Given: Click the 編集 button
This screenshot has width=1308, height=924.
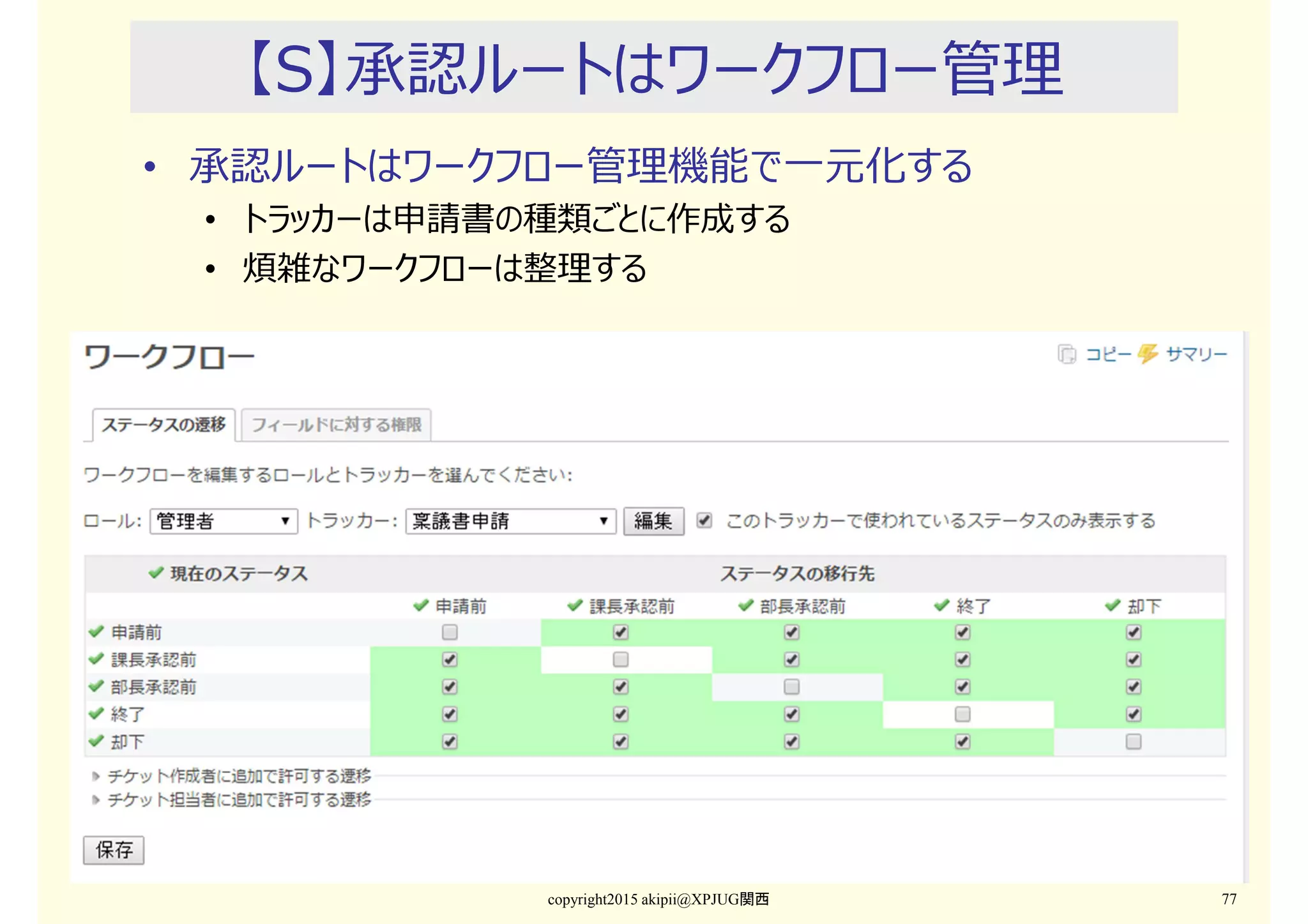Looking at the screenshot, I should point(653,521).
